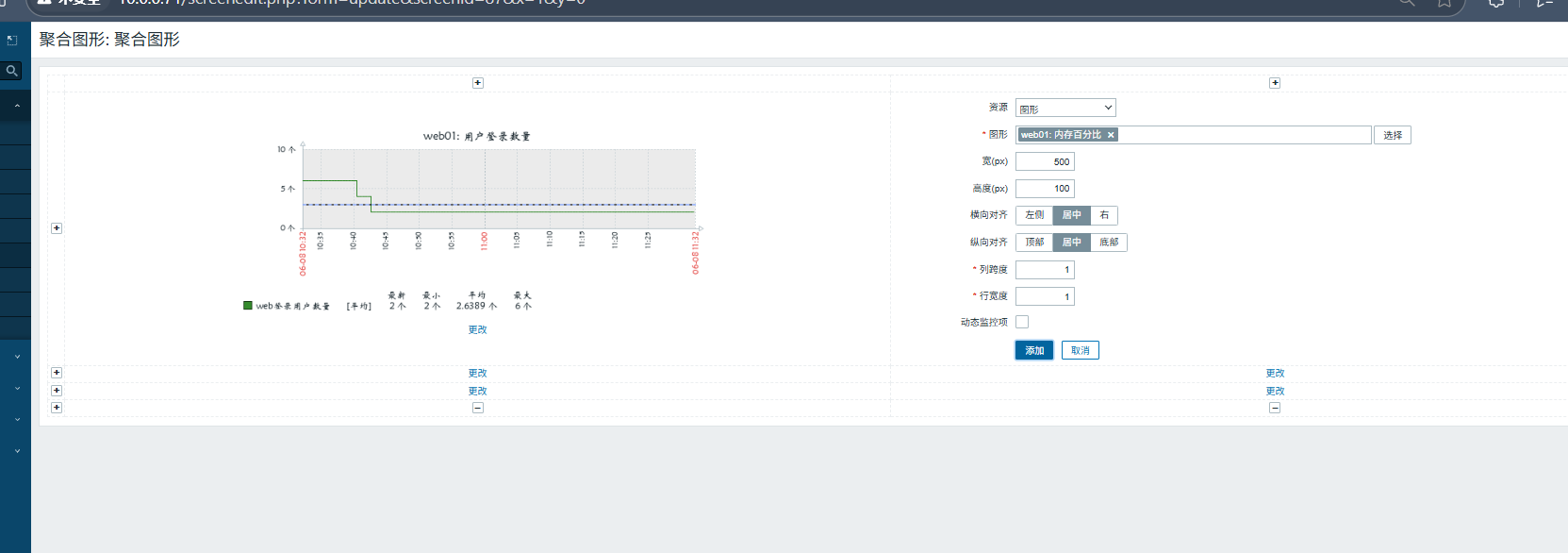Image resolution: width=1568 pixels, height=553 pixels.
Task: Set 纵向对齐 to 顶部
Action: (1034, 243)
